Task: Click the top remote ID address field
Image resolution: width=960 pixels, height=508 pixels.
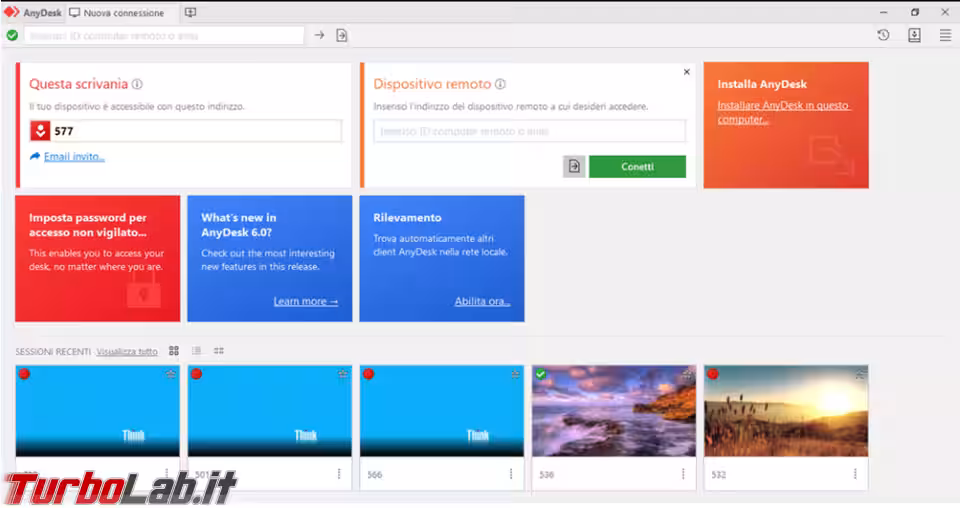Action: [164, 35]
